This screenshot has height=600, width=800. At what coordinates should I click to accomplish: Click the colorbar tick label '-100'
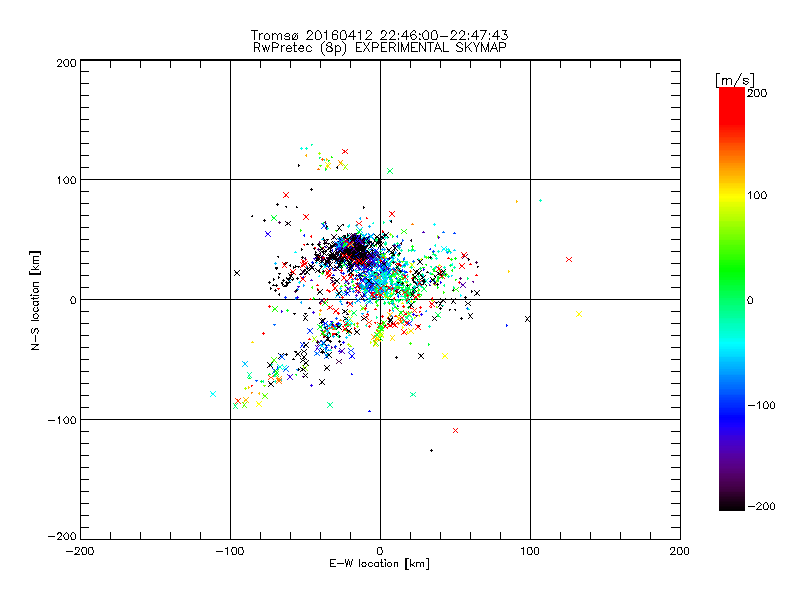pos(761,406)
